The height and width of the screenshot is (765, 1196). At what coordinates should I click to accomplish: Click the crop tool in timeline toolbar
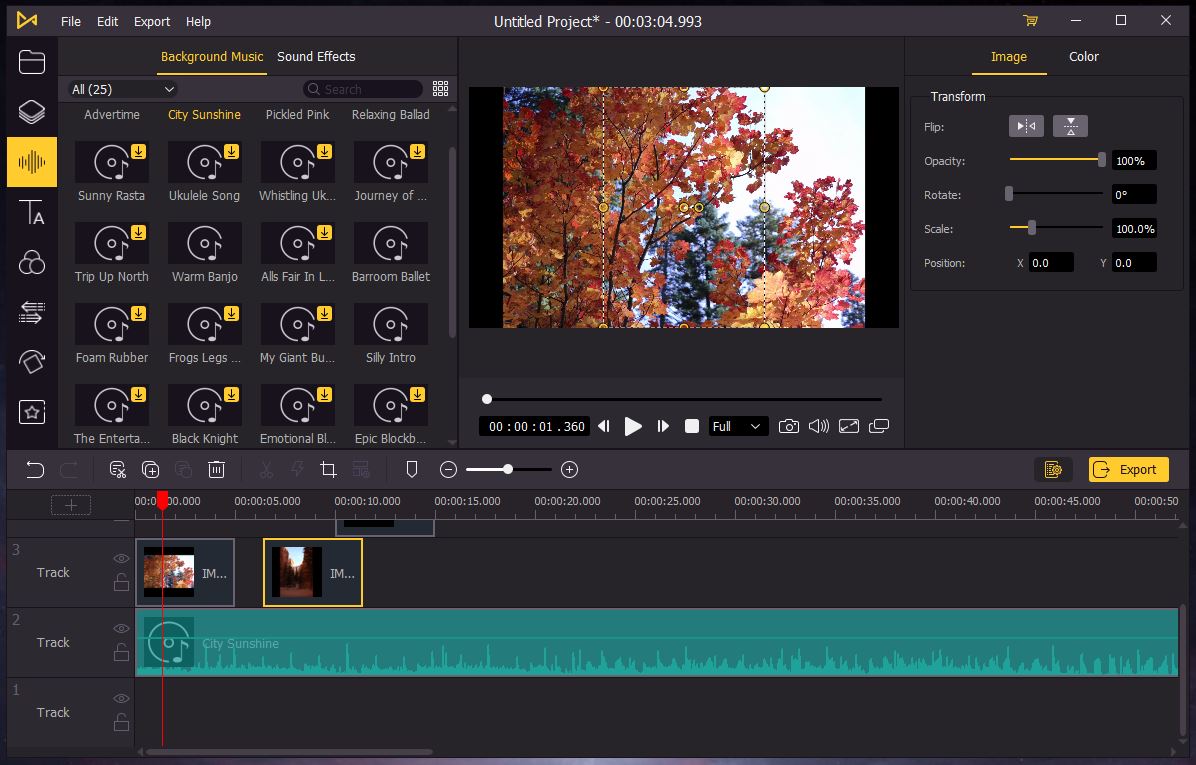coord(328,469)
